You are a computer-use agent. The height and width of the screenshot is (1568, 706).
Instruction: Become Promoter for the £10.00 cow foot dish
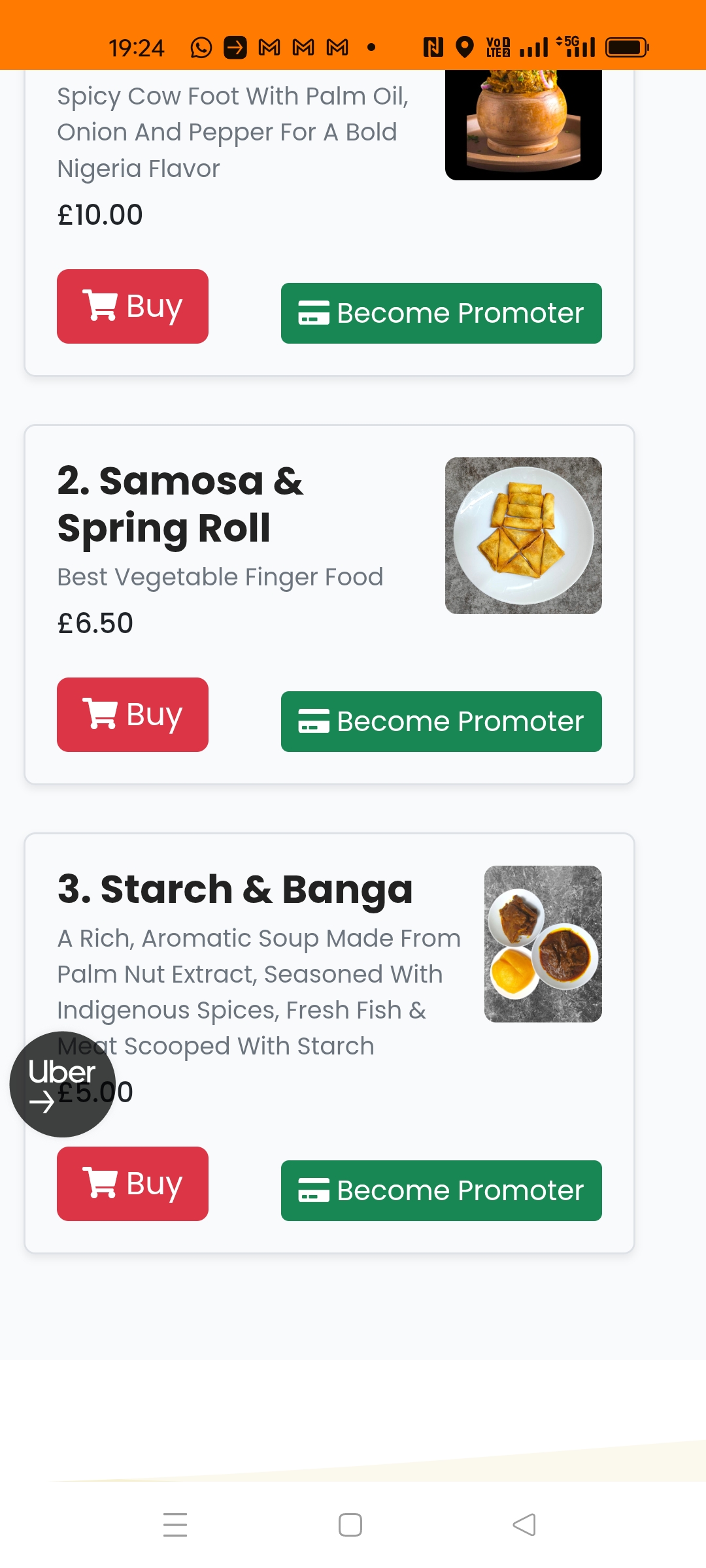point(441,313)
